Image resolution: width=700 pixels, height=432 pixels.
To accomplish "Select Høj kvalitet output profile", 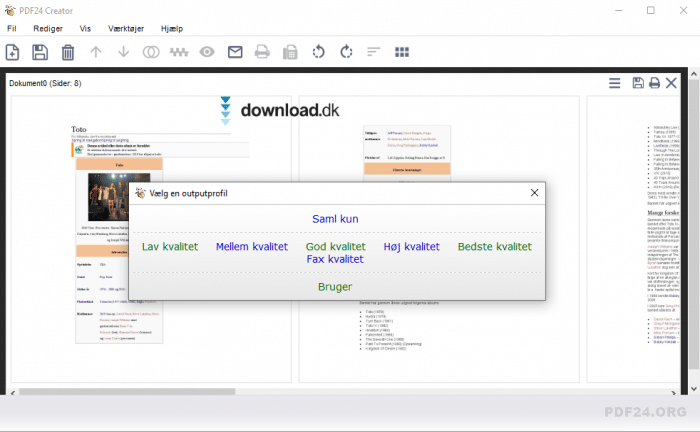I will [x=412, y=246].
